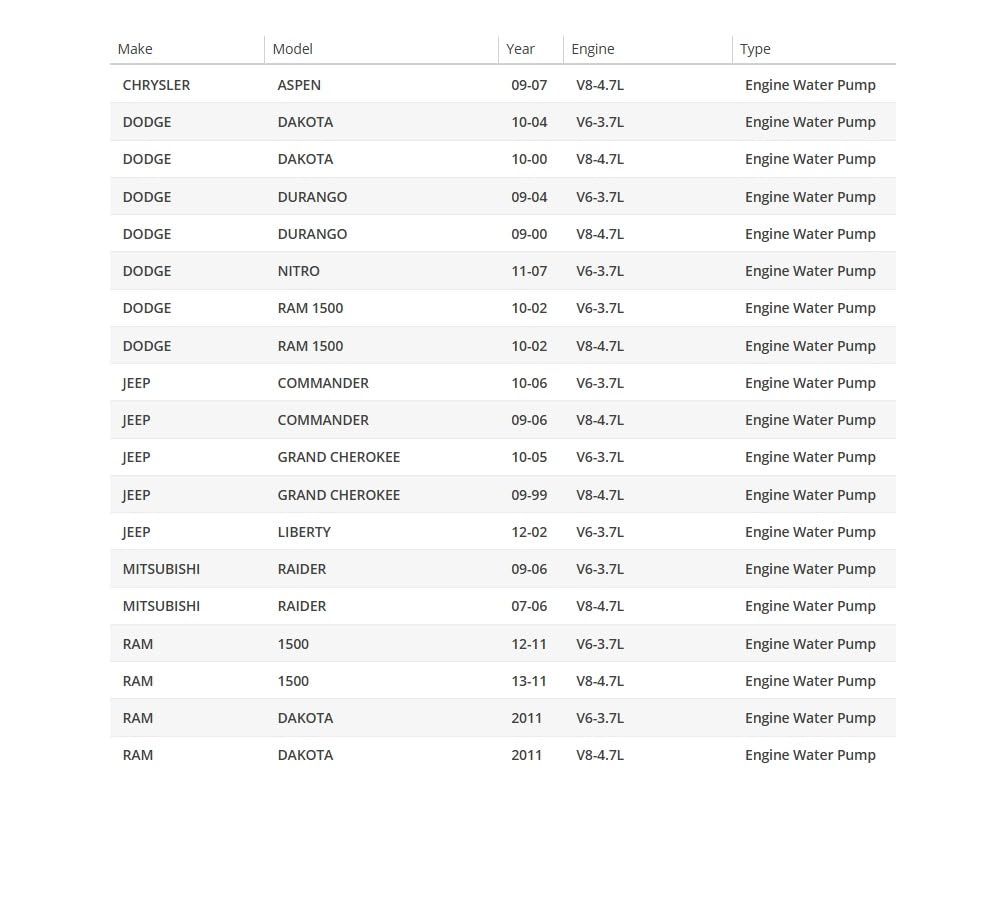Viewport: 1000px width, 900px height.
Task: Click Engine Water Pump in the Chrysler row
Action: [x=810, y=85]
